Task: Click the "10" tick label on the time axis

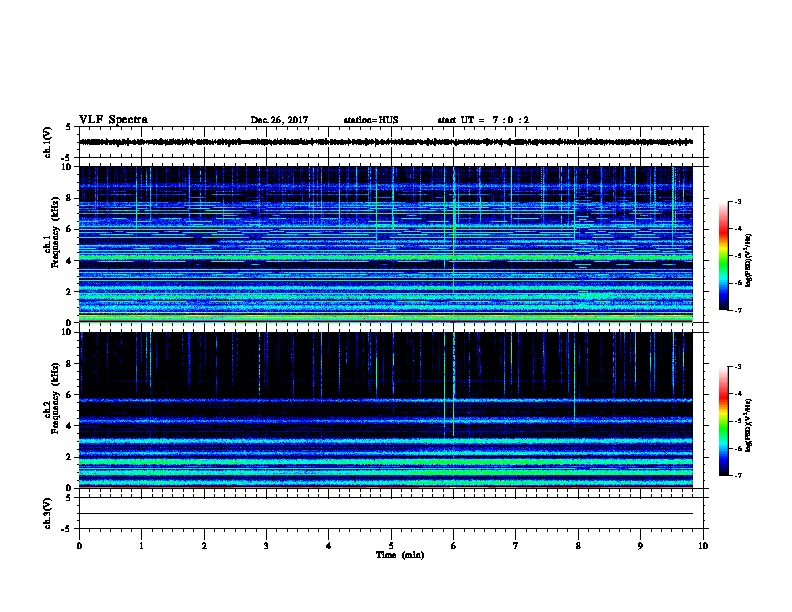Action: (703, 545)
